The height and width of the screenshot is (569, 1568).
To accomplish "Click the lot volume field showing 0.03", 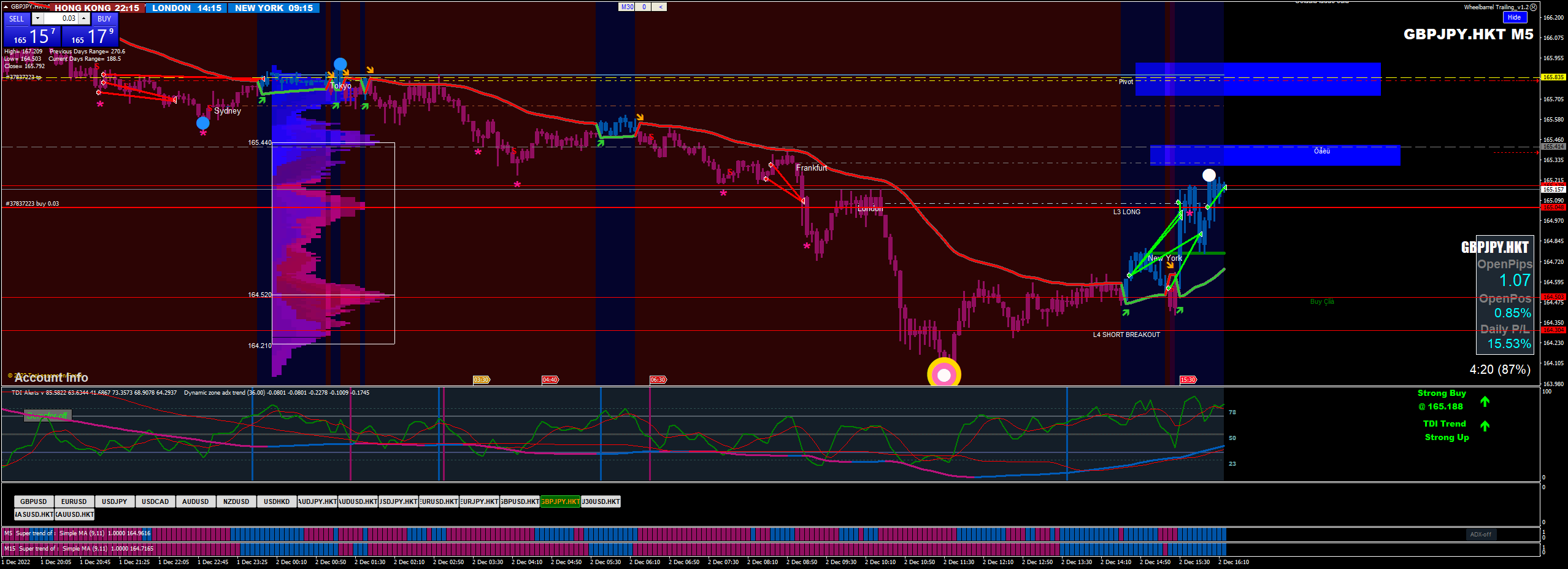I will pyautogui.click(x=61, y=19).
